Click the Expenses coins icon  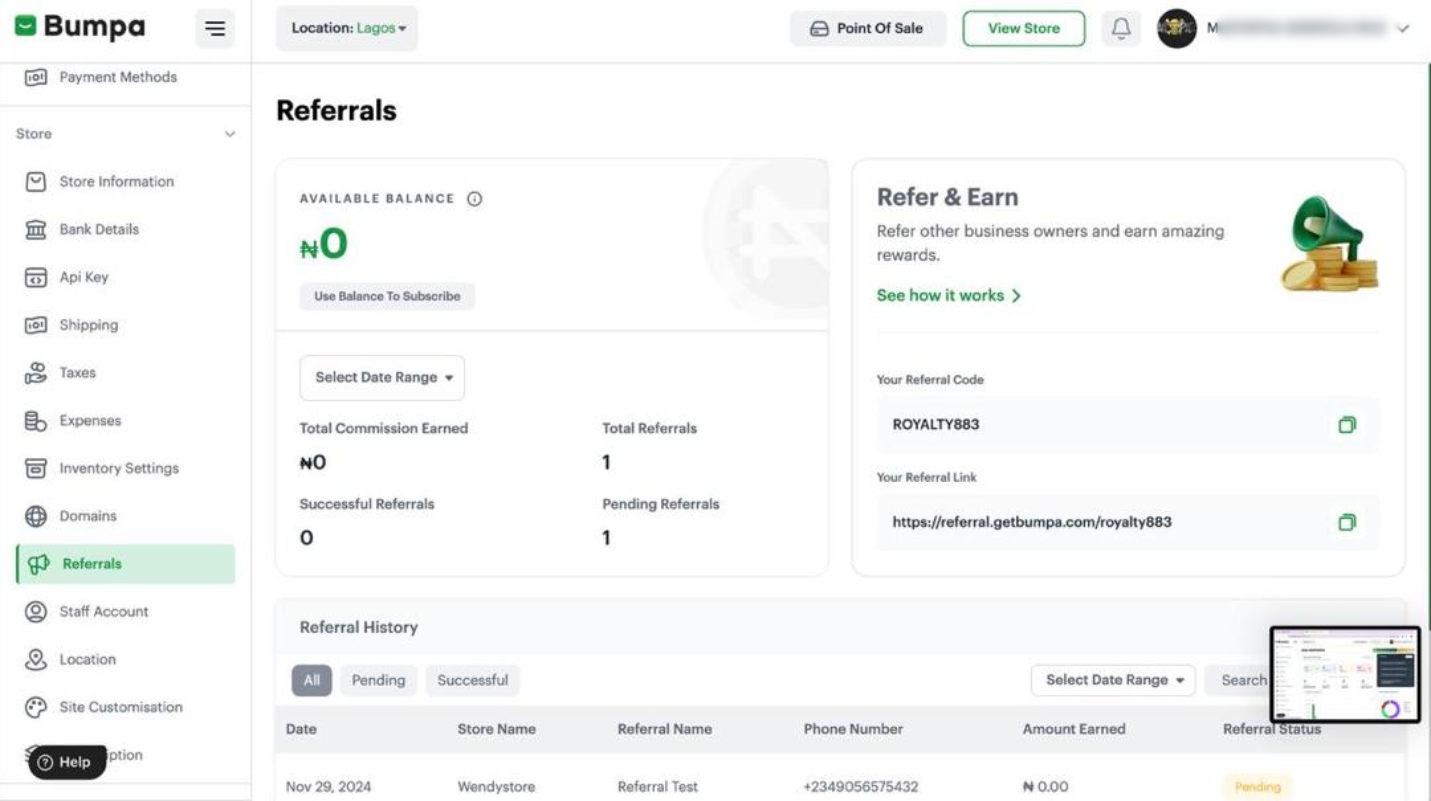pos(36,421)
